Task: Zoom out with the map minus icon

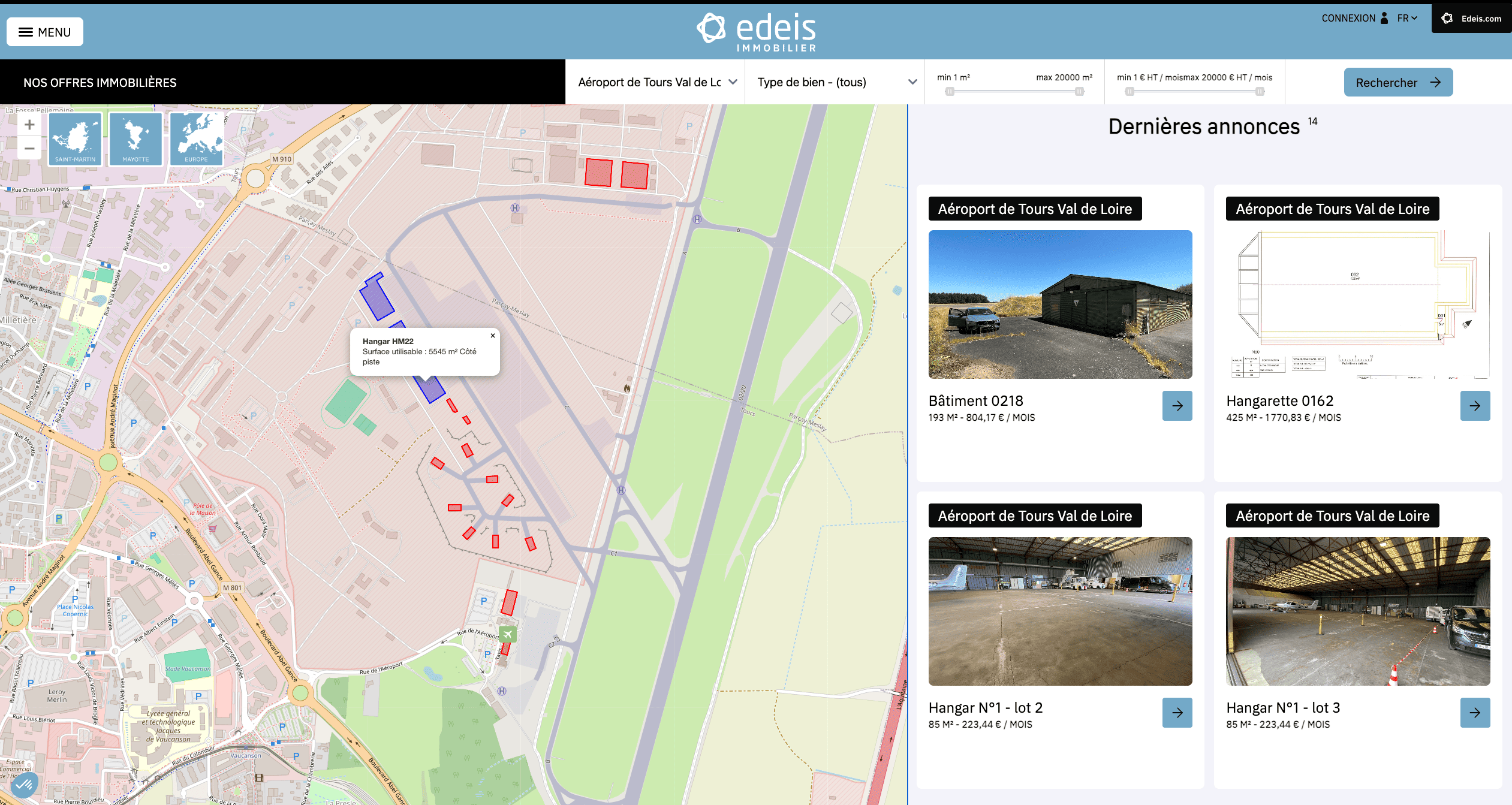Action: pos(28,147)
